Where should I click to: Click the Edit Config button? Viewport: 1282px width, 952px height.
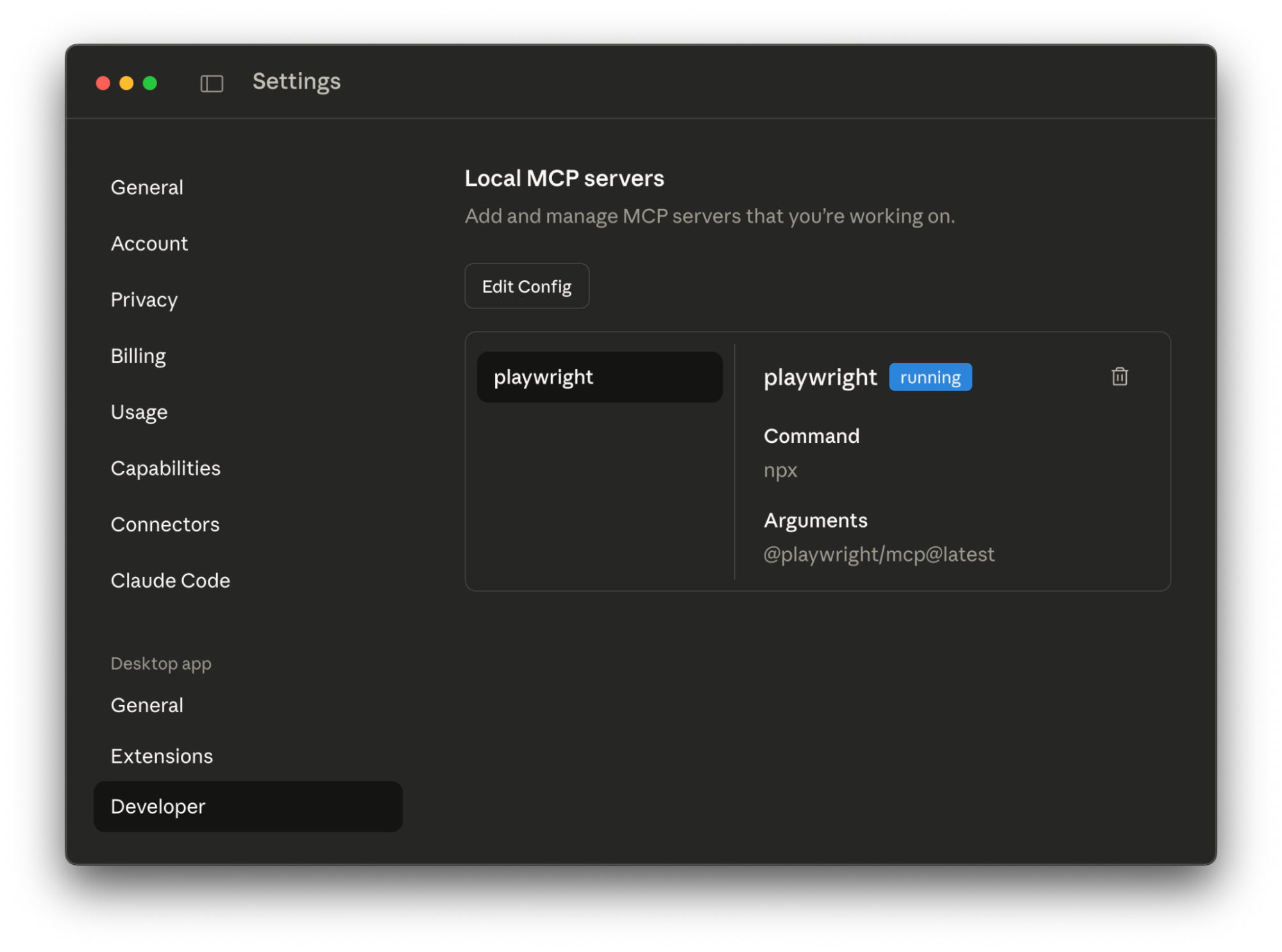point(527,286)
